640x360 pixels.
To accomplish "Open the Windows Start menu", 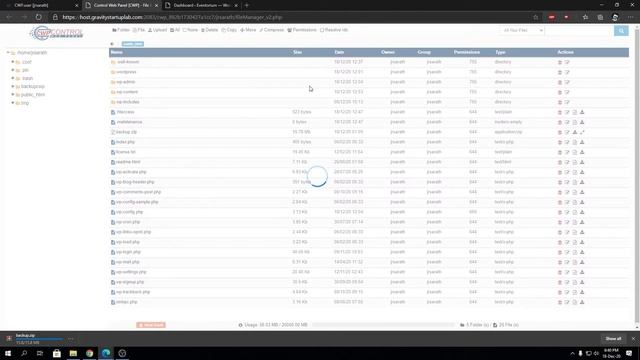I will 8,353.
